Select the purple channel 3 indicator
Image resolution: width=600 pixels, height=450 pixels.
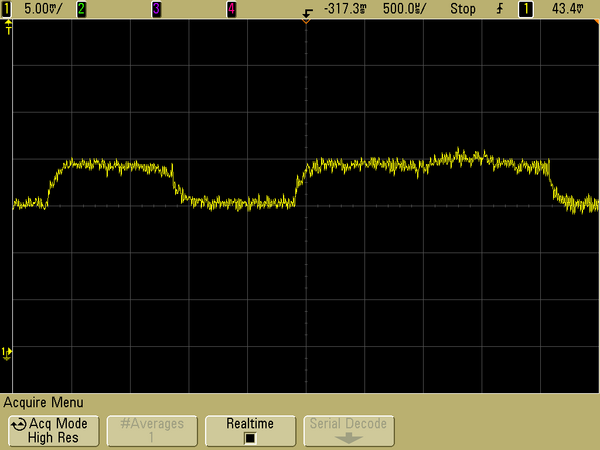tap(156, 9)
